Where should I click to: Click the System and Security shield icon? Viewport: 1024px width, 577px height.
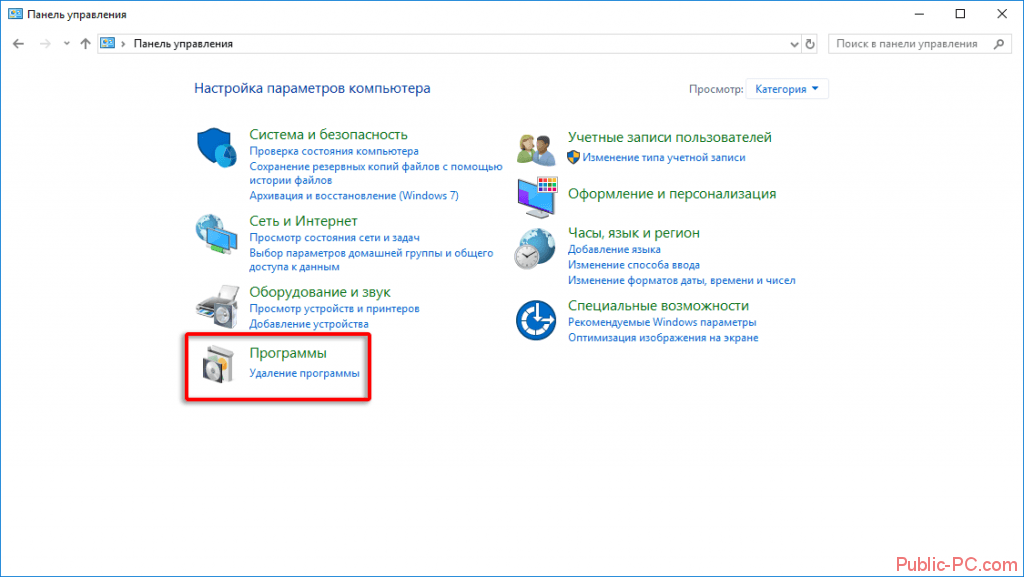pyautogui.click(x=215, y=149)
